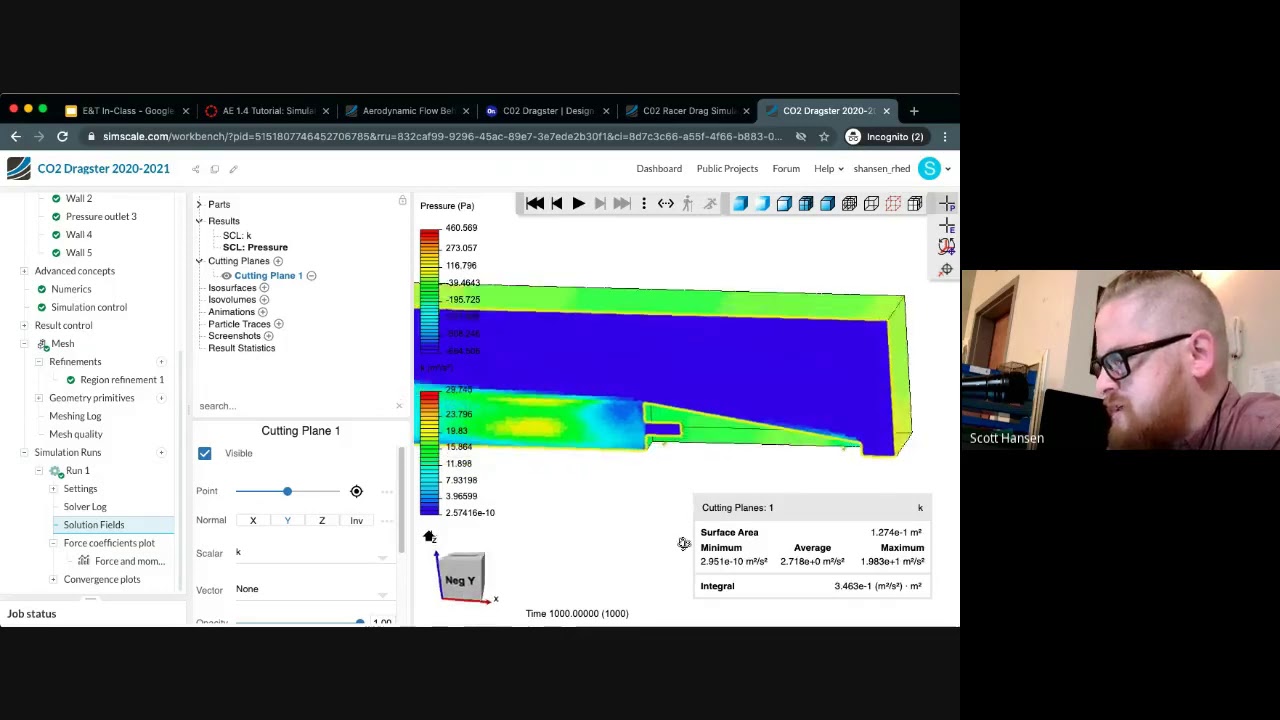Image resolution: width=1280 pixels, height=720 pixels.
Task: Set cutting plane normal to Z
Action: [x=322, y=521]
